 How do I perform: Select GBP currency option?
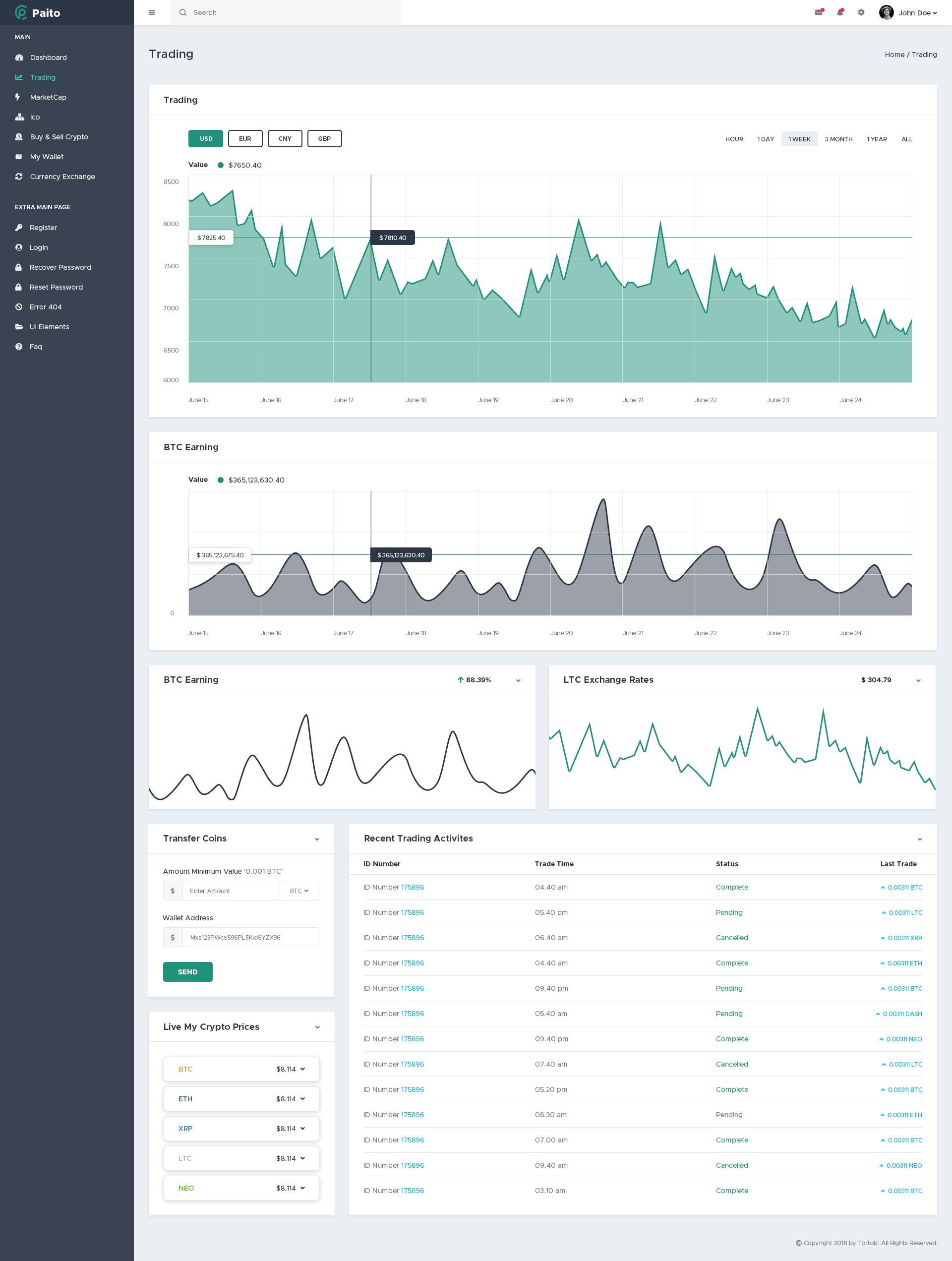point(324,138)
